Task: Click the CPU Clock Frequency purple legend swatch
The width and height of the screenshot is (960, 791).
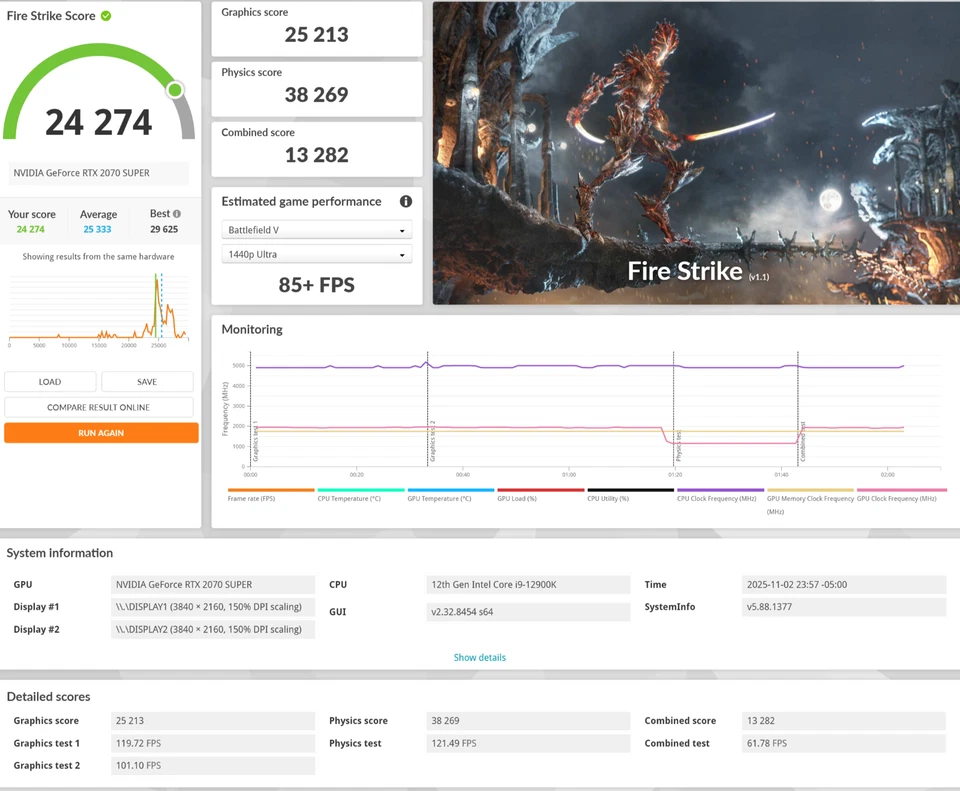Action: tap(720, 490)
